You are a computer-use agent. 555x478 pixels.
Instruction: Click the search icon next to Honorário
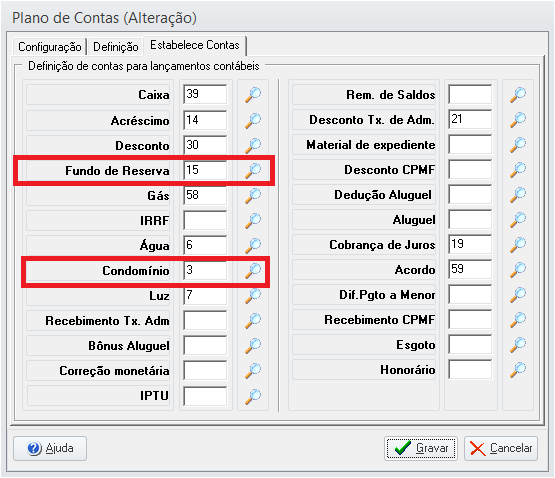pos(517,369)
